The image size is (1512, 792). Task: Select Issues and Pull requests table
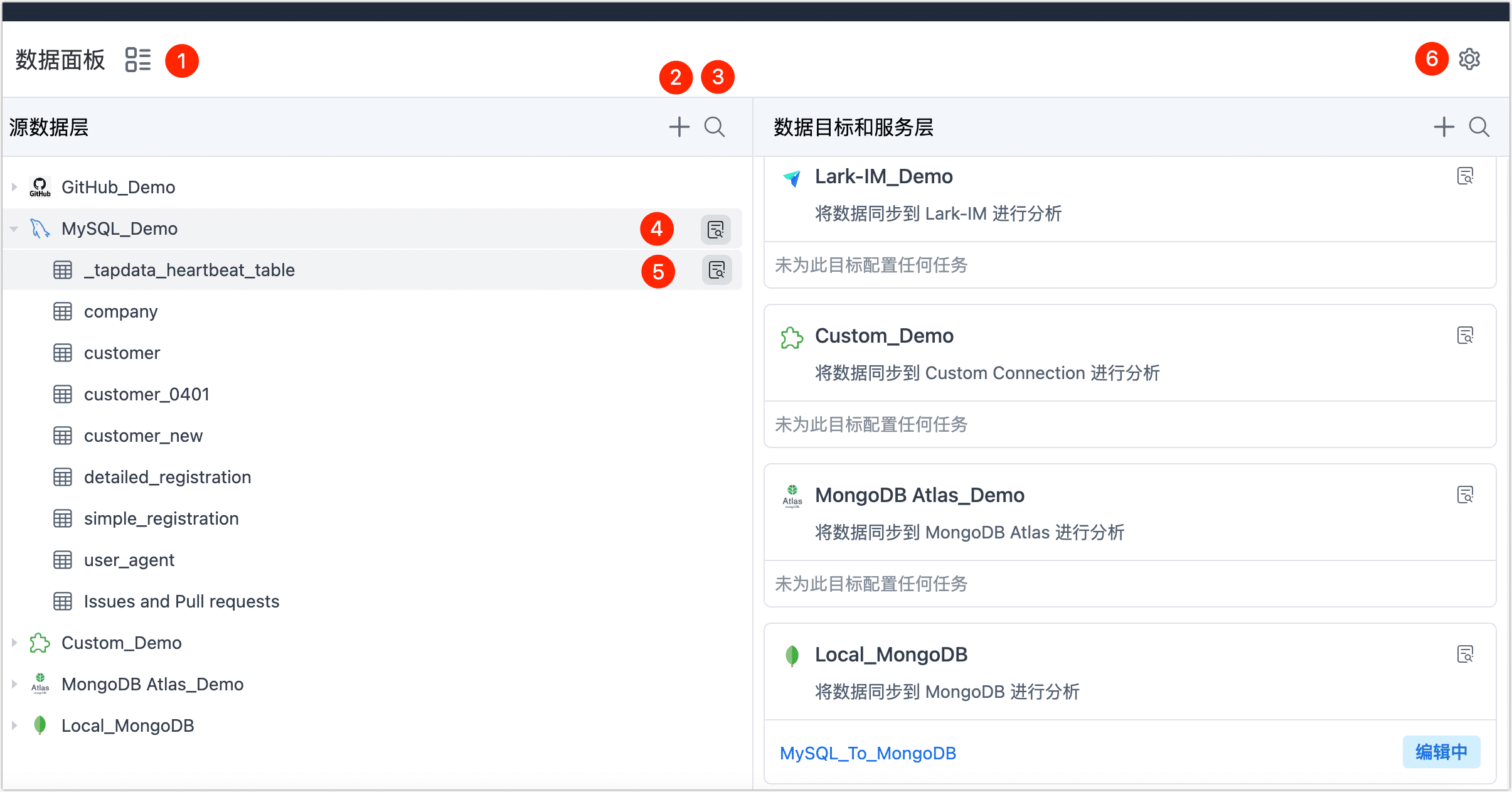(x=181, y=601)
